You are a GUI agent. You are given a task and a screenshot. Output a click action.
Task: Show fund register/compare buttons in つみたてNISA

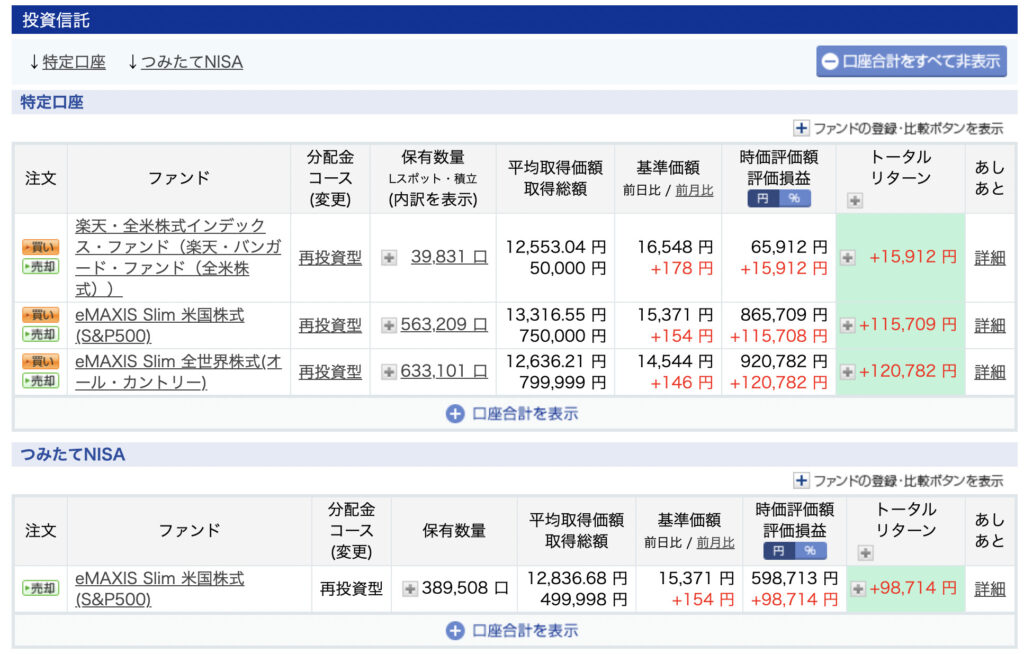[899, 481]
